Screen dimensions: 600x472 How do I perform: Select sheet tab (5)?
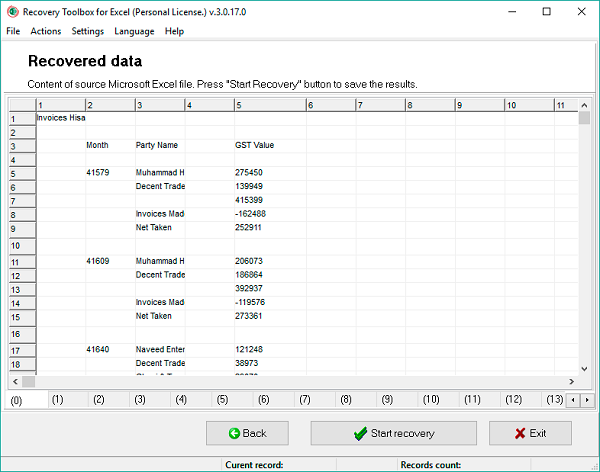pos(222,400)
